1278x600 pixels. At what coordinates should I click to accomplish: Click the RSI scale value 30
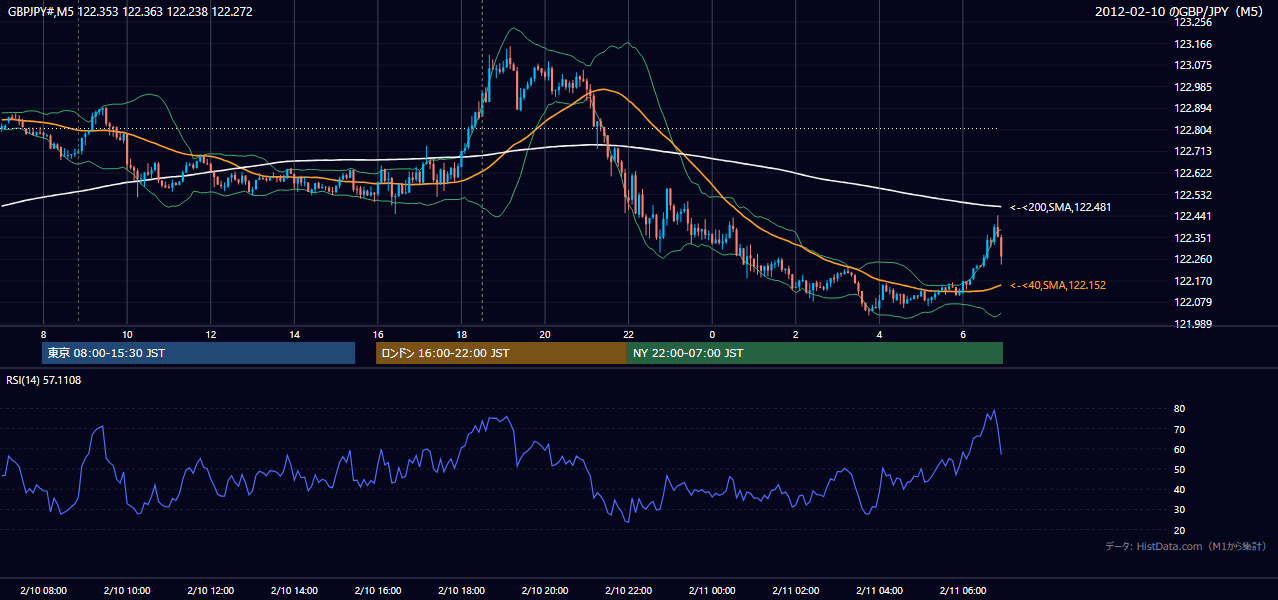(x=1180, y=509)
